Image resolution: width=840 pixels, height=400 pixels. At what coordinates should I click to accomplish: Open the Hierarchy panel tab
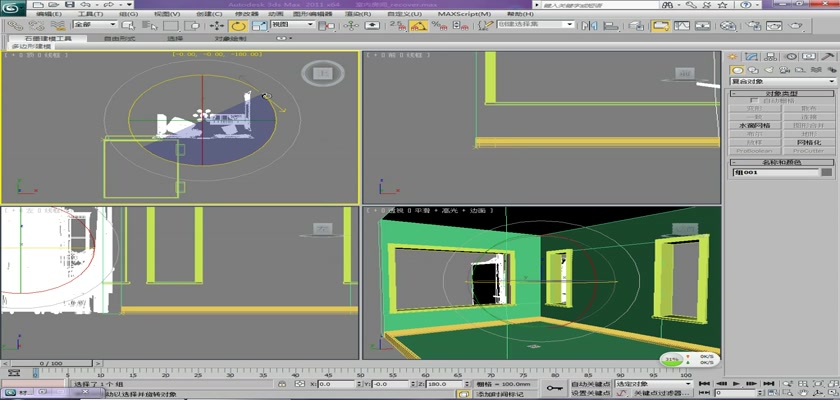[x=771, y=56]
